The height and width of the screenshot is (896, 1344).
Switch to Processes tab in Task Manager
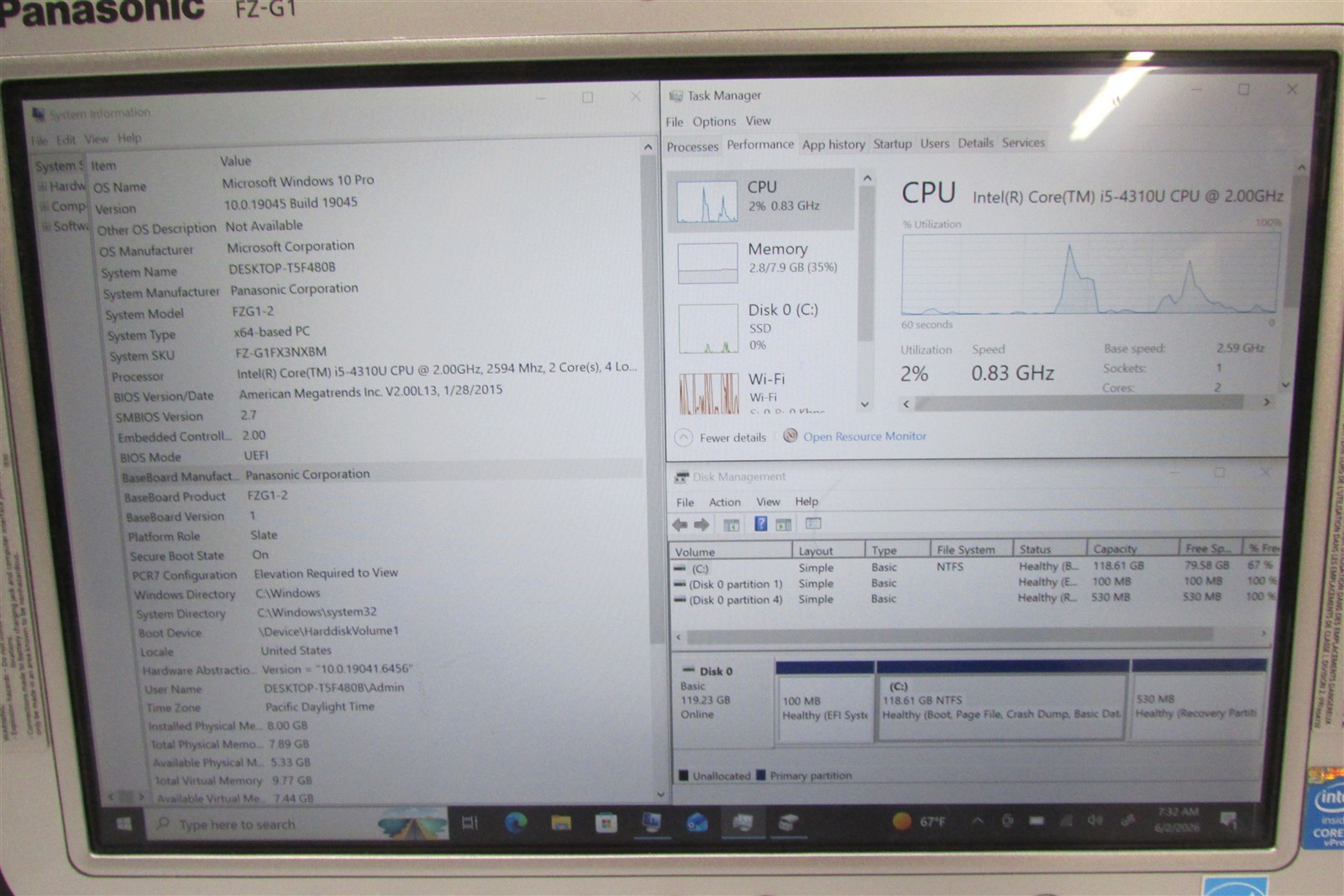692,146
